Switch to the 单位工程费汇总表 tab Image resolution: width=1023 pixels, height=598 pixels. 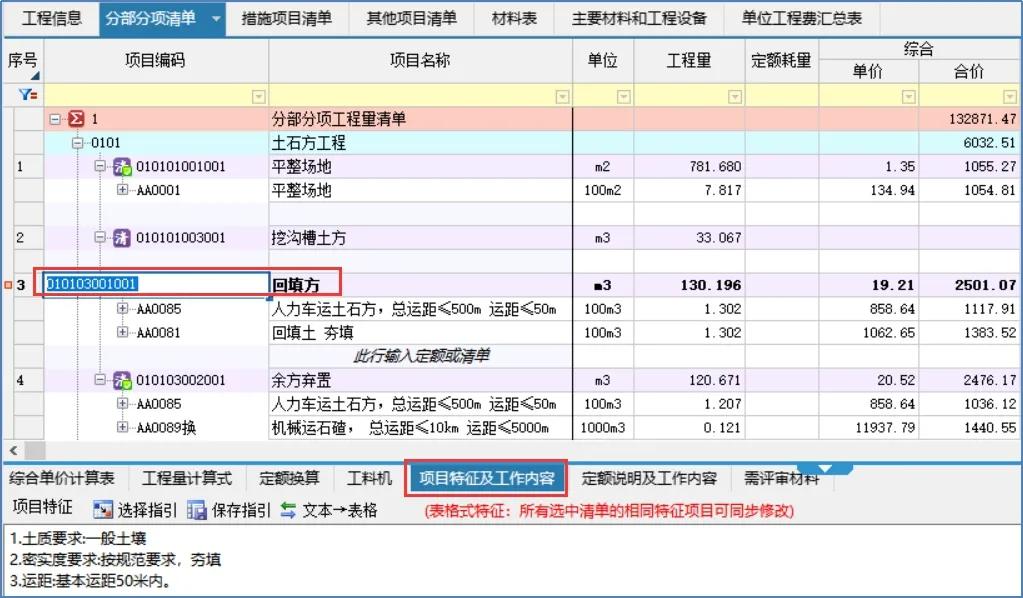pos(801,18)
